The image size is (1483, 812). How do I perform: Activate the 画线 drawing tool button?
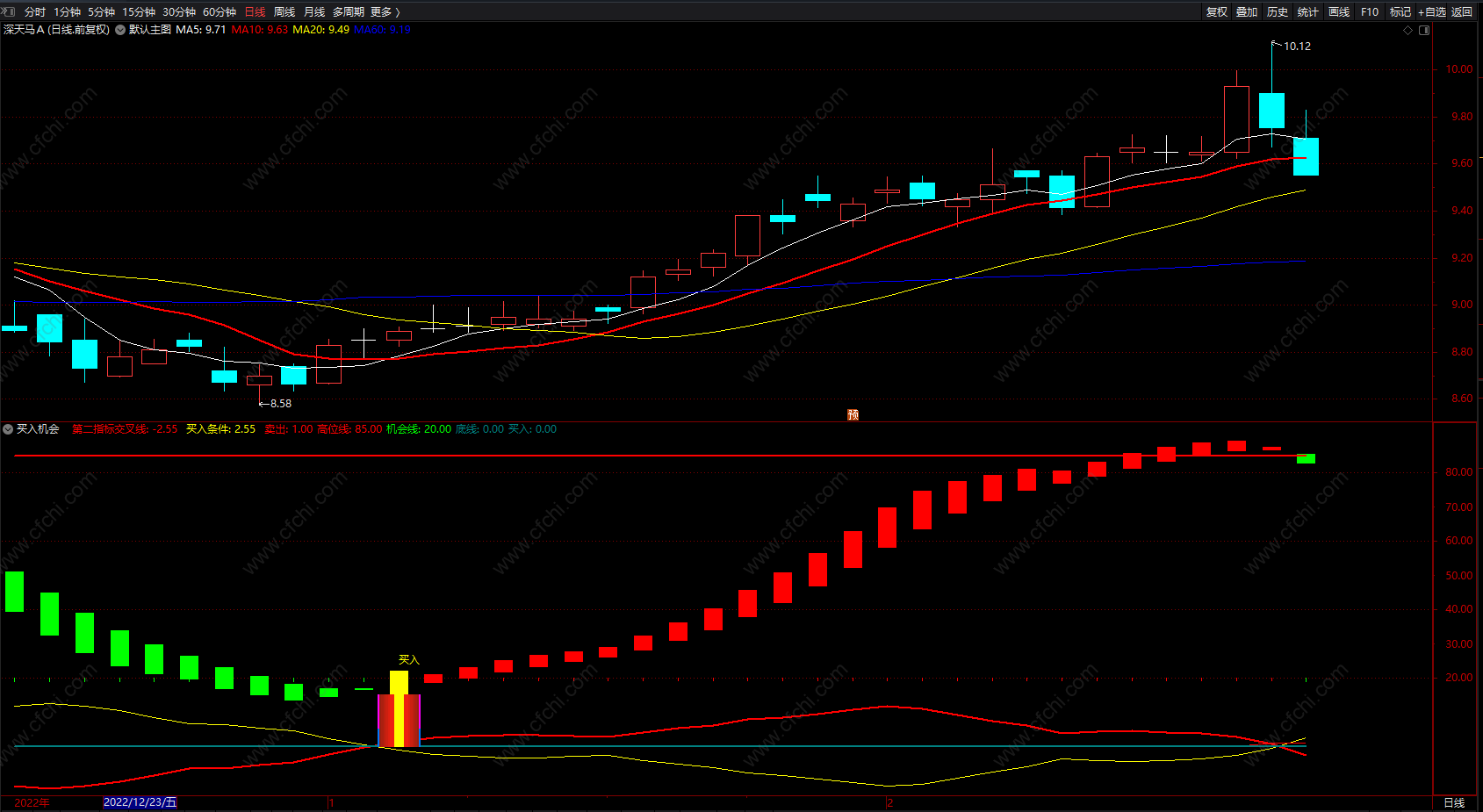(x=1339, y=11)
